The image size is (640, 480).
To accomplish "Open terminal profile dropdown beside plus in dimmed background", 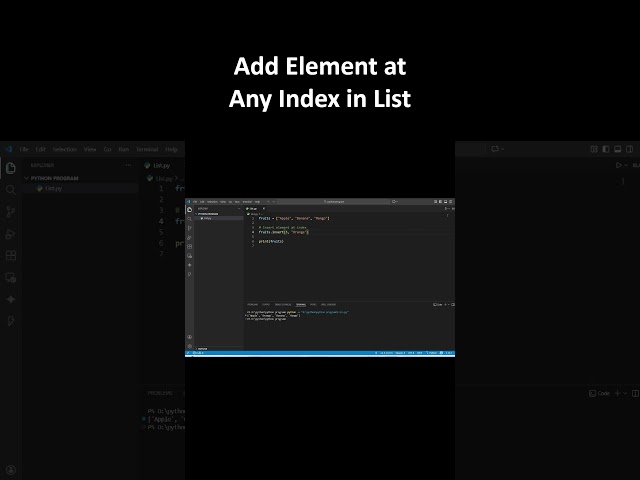I will tap(625, 393).
